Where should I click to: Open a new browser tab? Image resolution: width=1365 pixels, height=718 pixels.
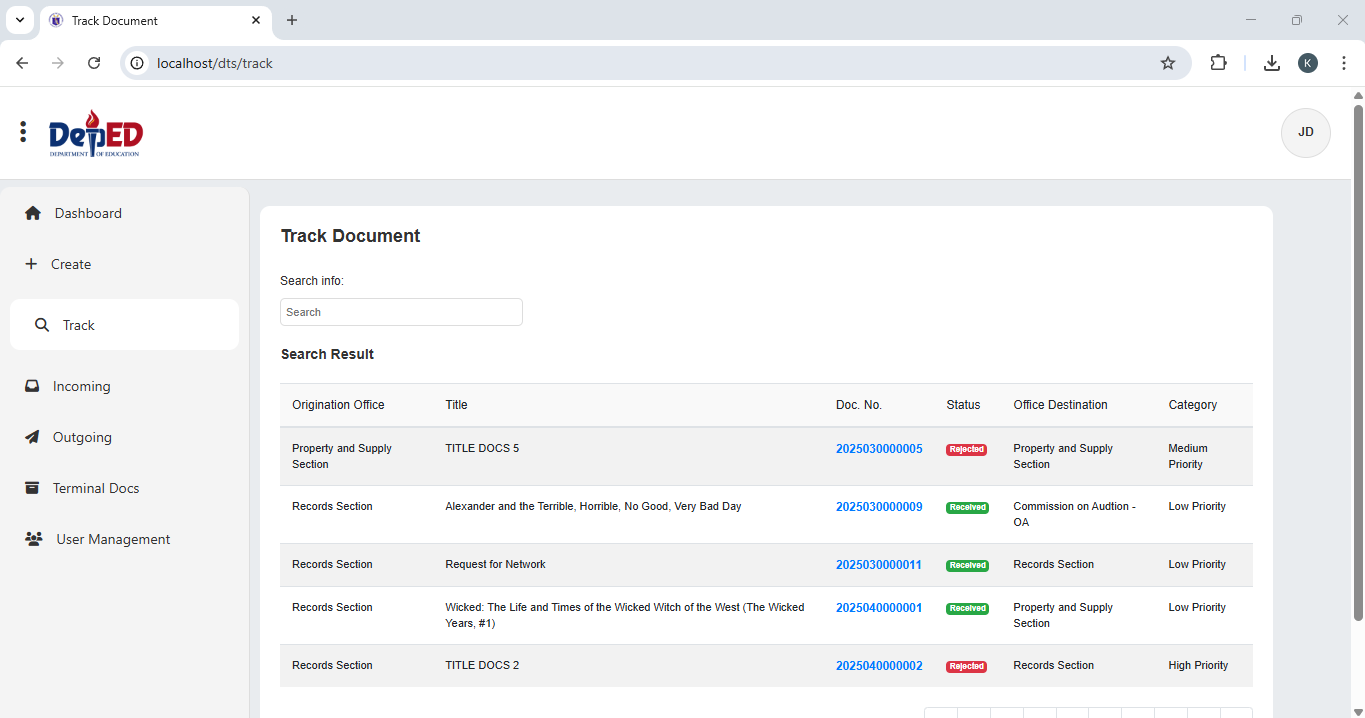click(x=292, y=20)
